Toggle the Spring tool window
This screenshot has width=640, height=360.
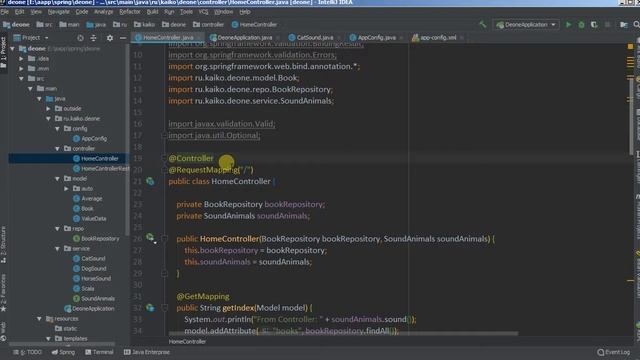point(63,352)
